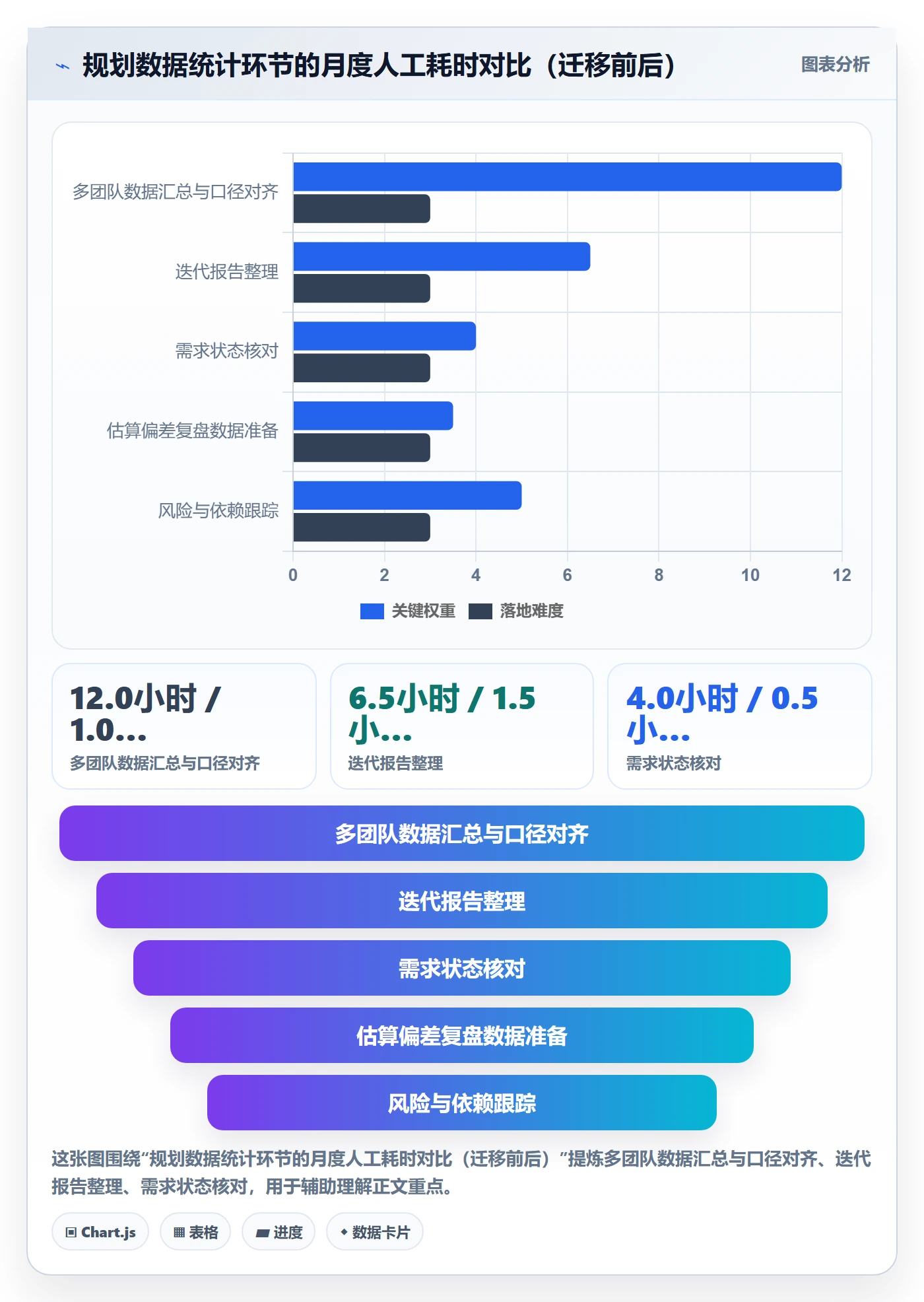
Task: Select the 数据卡片 tag chip
Action: [375, 1232]
